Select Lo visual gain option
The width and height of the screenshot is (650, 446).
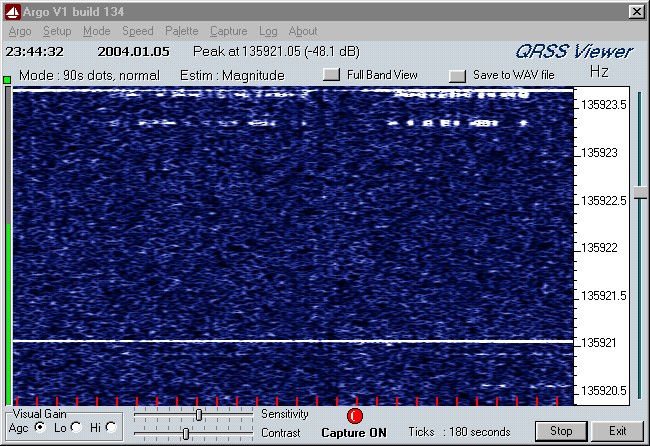tap(76, 427)
